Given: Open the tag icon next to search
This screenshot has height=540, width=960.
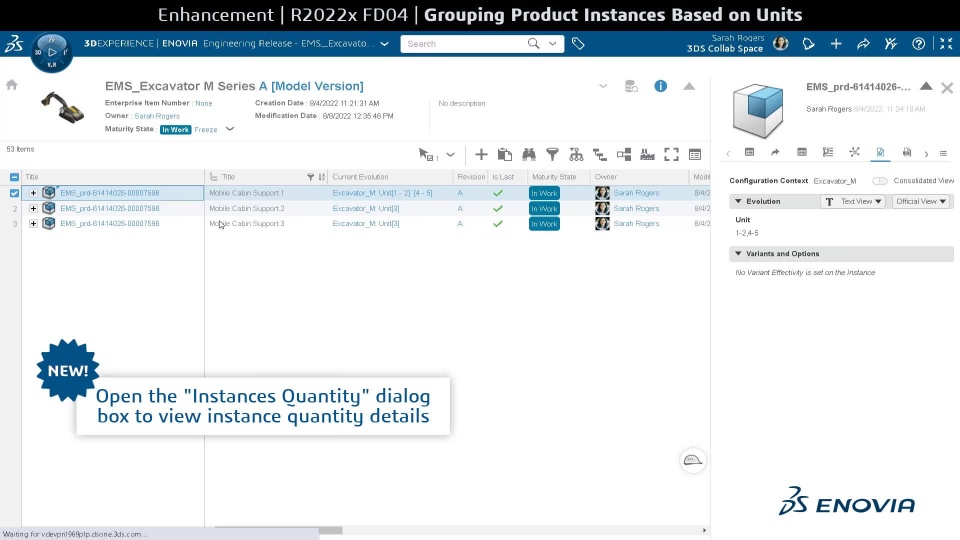Looking at the screenshot, I should click(x=578, y=43).
